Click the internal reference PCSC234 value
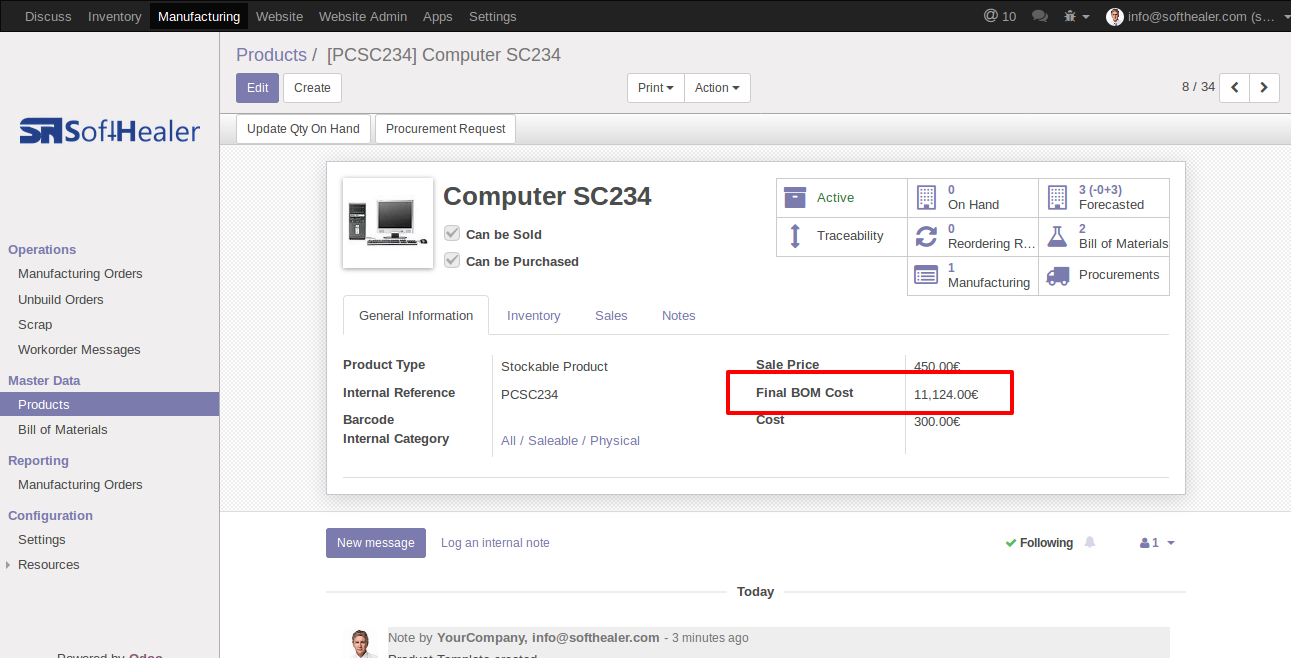 click(x=529, y=394)
